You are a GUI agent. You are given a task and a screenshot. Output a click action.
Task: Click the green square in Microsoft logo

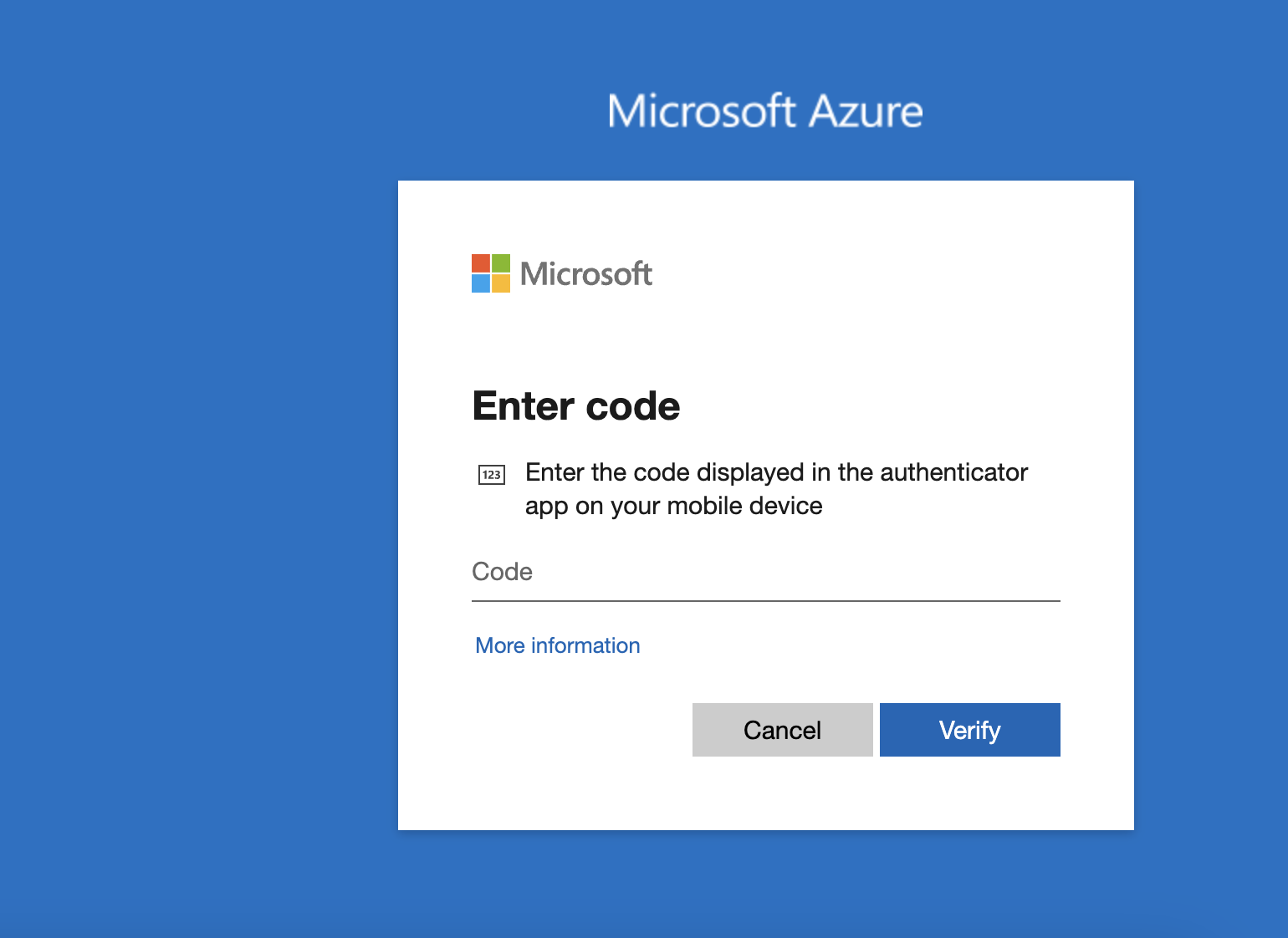[x=500, y=263]
